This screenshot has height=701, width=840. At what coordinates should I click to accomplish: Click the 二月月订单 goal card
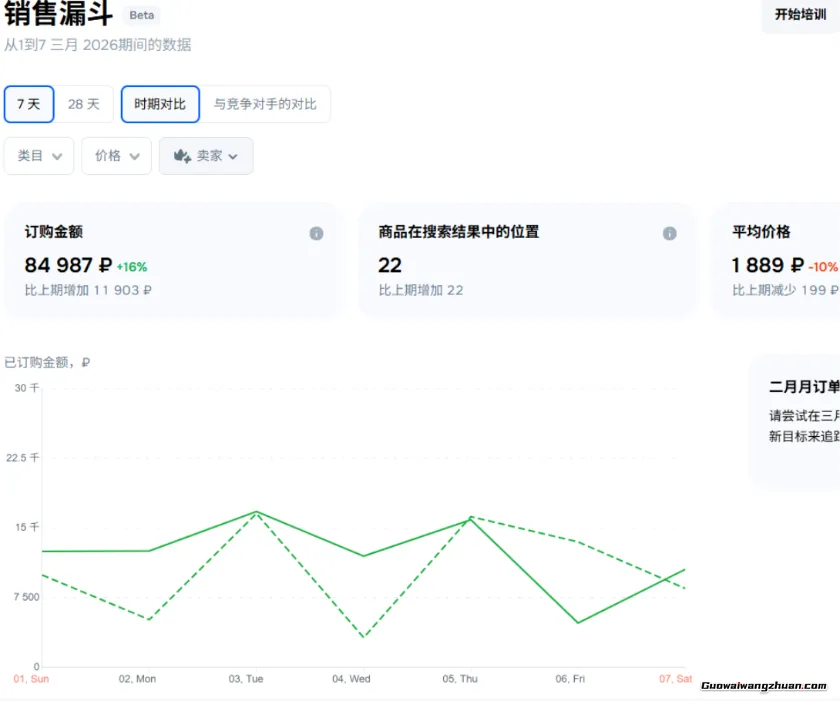point(800,420)
